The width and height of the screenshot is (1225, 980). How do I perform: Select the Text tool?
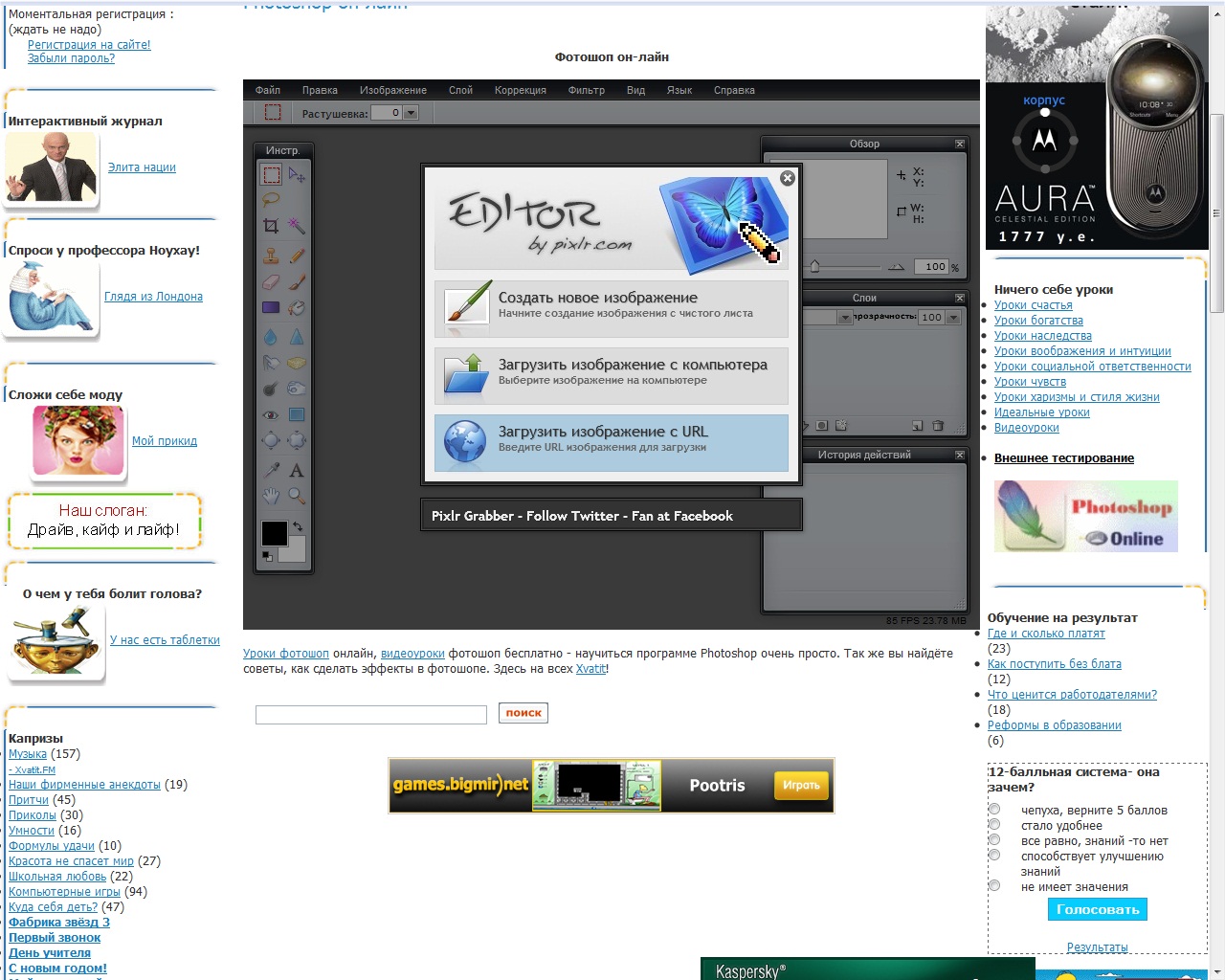297,470
